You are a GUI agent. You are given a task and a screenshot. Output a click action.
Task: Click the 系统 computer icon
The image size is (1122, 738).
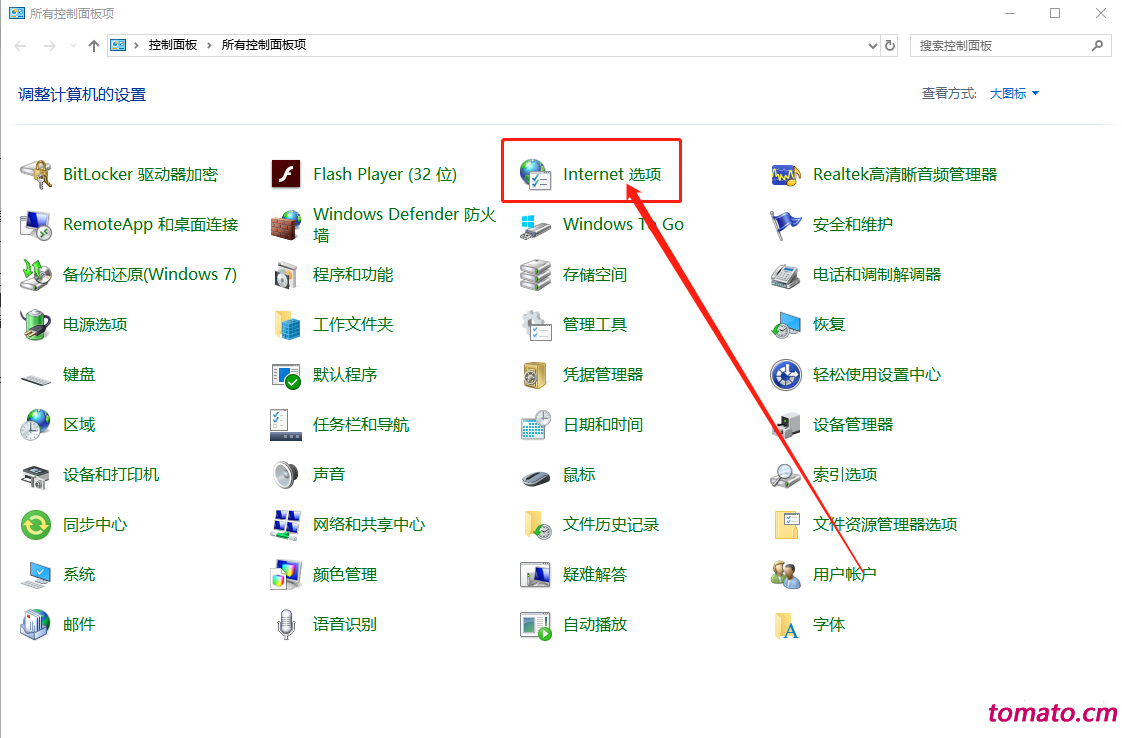(x=36, y=575)
